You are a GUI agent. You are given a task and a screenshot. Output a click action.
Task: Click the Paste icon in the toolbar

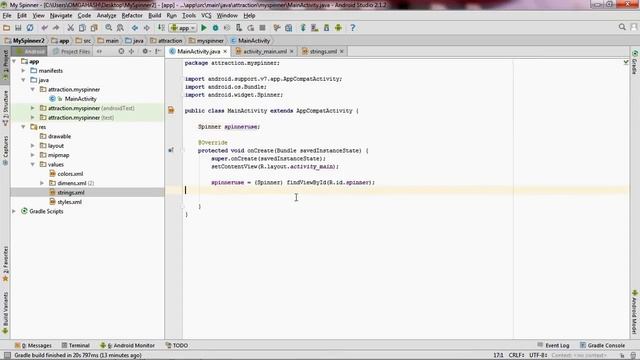pyautogui.click(x=94, y=28)
